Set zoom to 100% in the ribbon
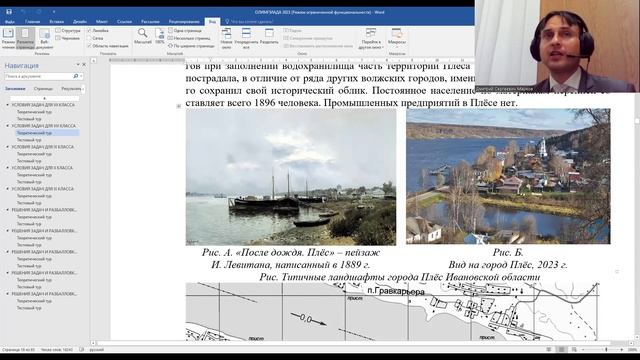640x360 pixels. (160, 36)
